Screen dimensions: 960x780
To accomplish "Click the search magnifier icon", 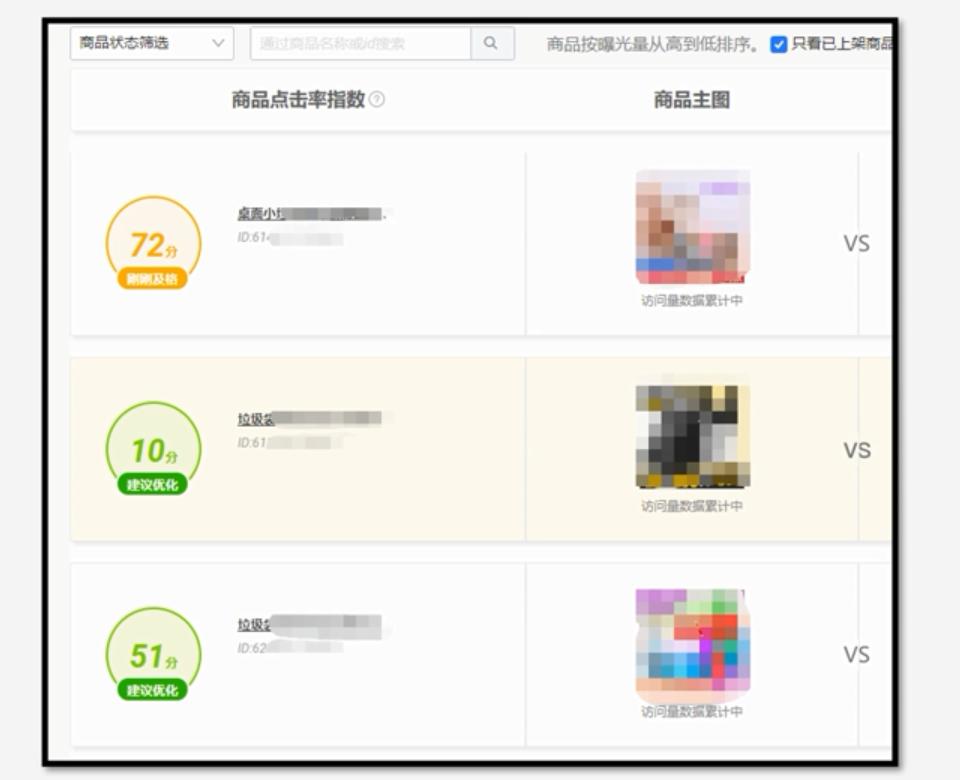I will 490,44.
